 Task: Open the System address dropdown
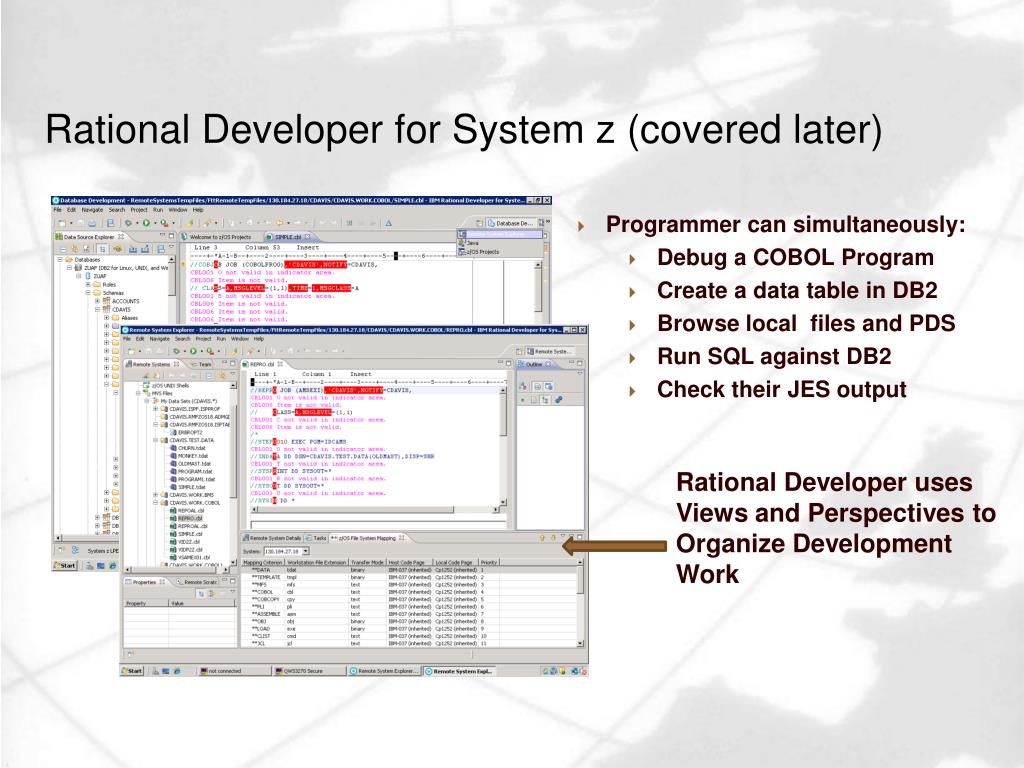click(x=305, y=551)
